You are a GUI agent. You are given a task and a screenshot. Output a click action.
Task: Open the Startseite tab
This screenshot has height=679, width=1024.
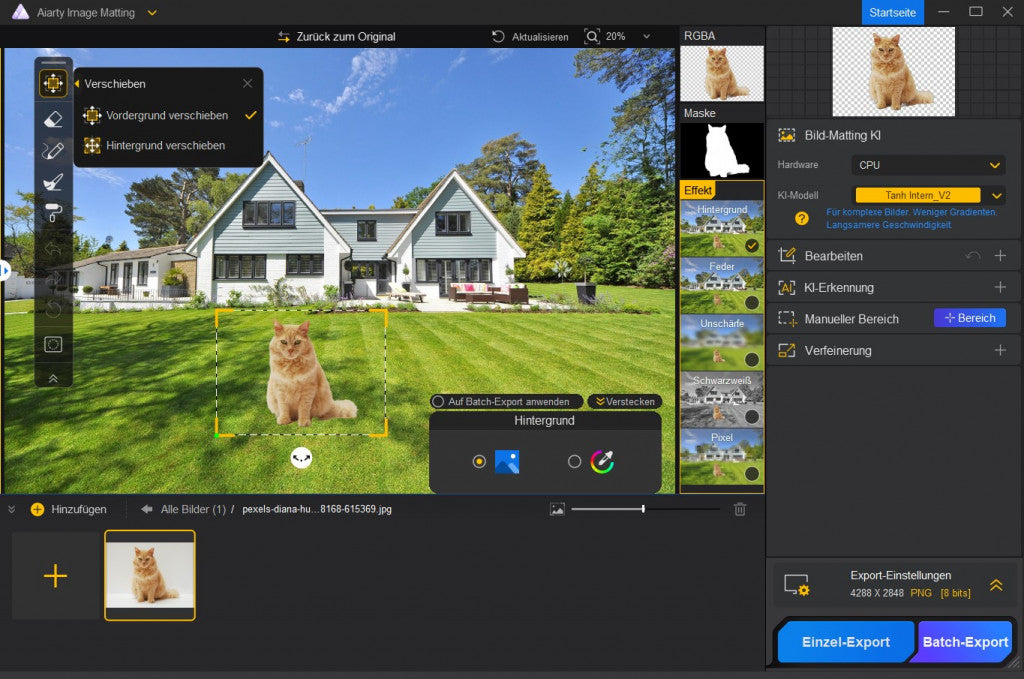point(892,12)
